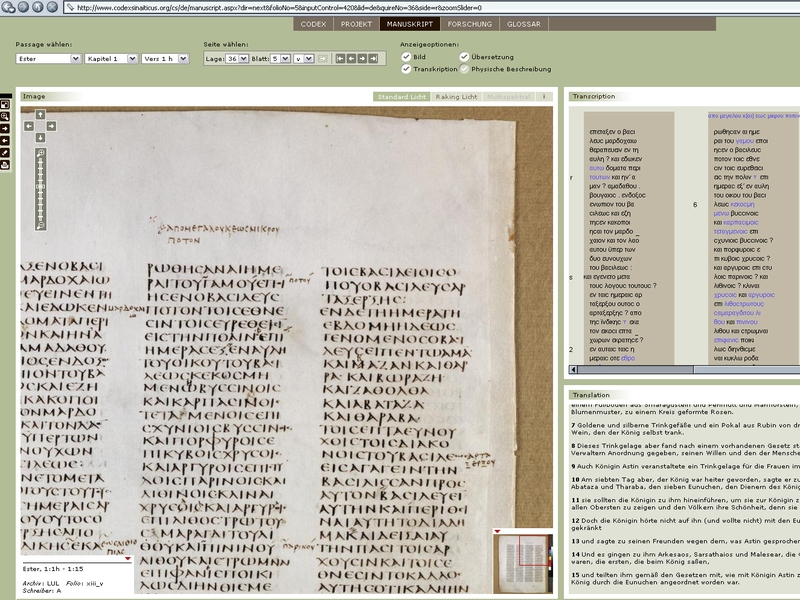Activate the Standard Licht view

point(401,96)
